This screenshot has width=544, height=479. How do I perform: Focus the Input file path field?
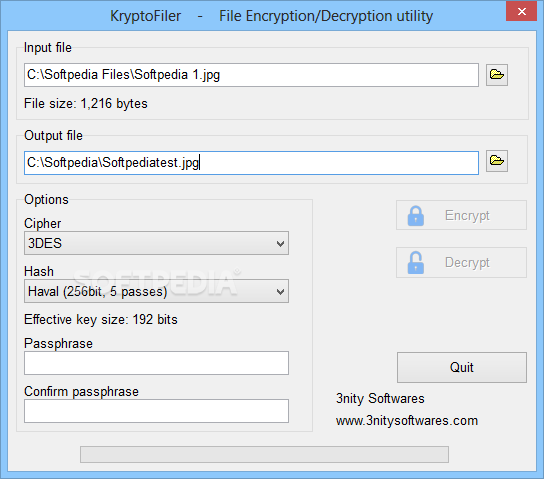(251, 75)
